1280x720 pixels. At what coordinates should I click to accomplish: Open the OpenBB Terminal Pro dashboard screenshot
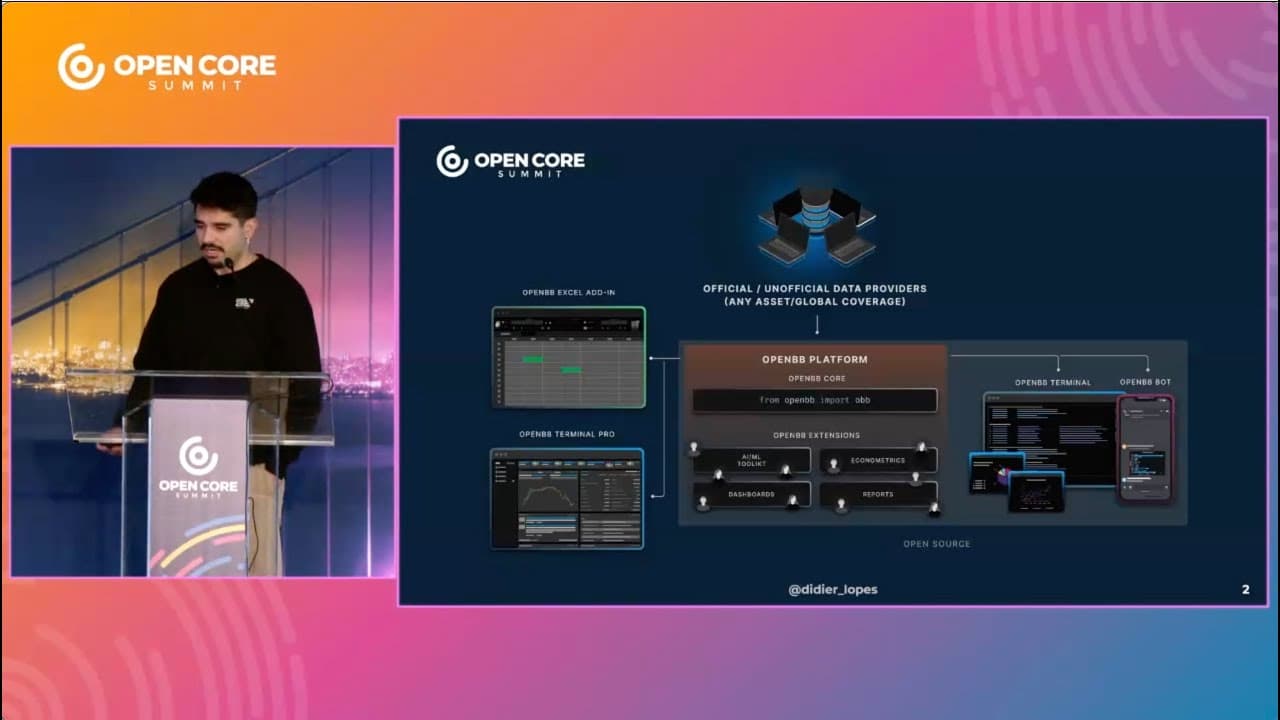[x=566, y=498]
